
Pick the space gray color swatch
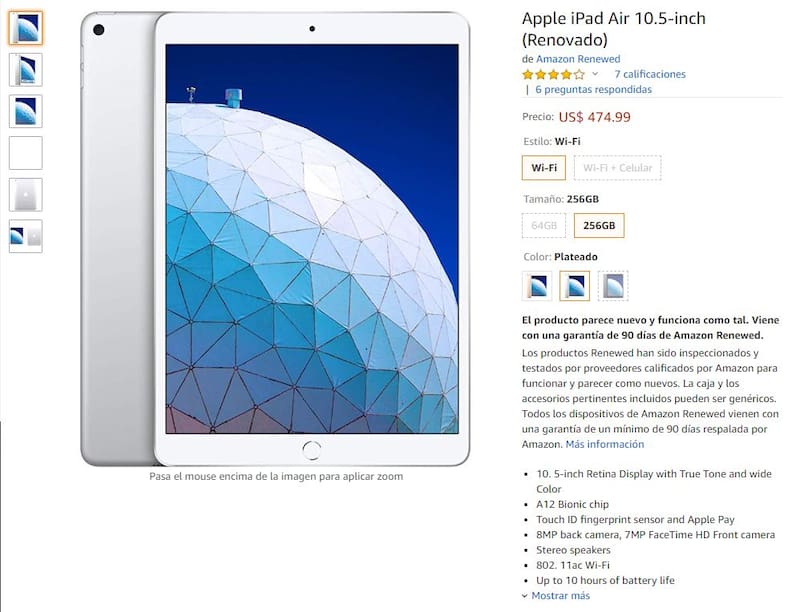click(x=613, y=286)
